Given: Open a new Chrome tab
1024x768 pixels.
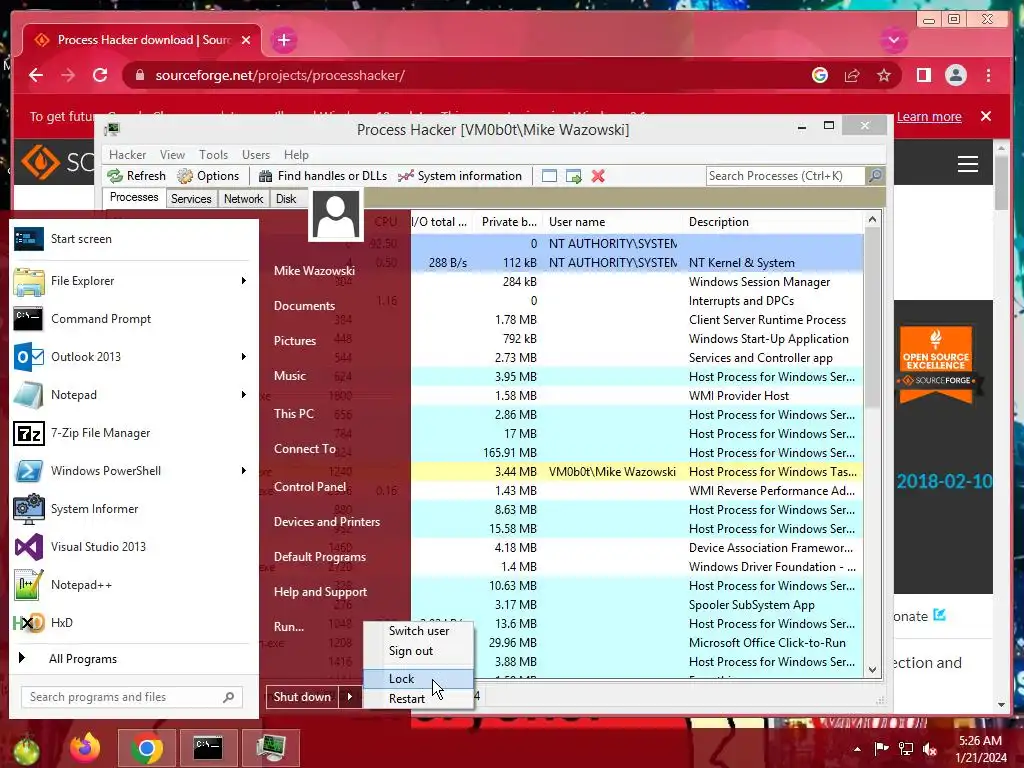Looking at the screenshot, I should pos(283,40).
